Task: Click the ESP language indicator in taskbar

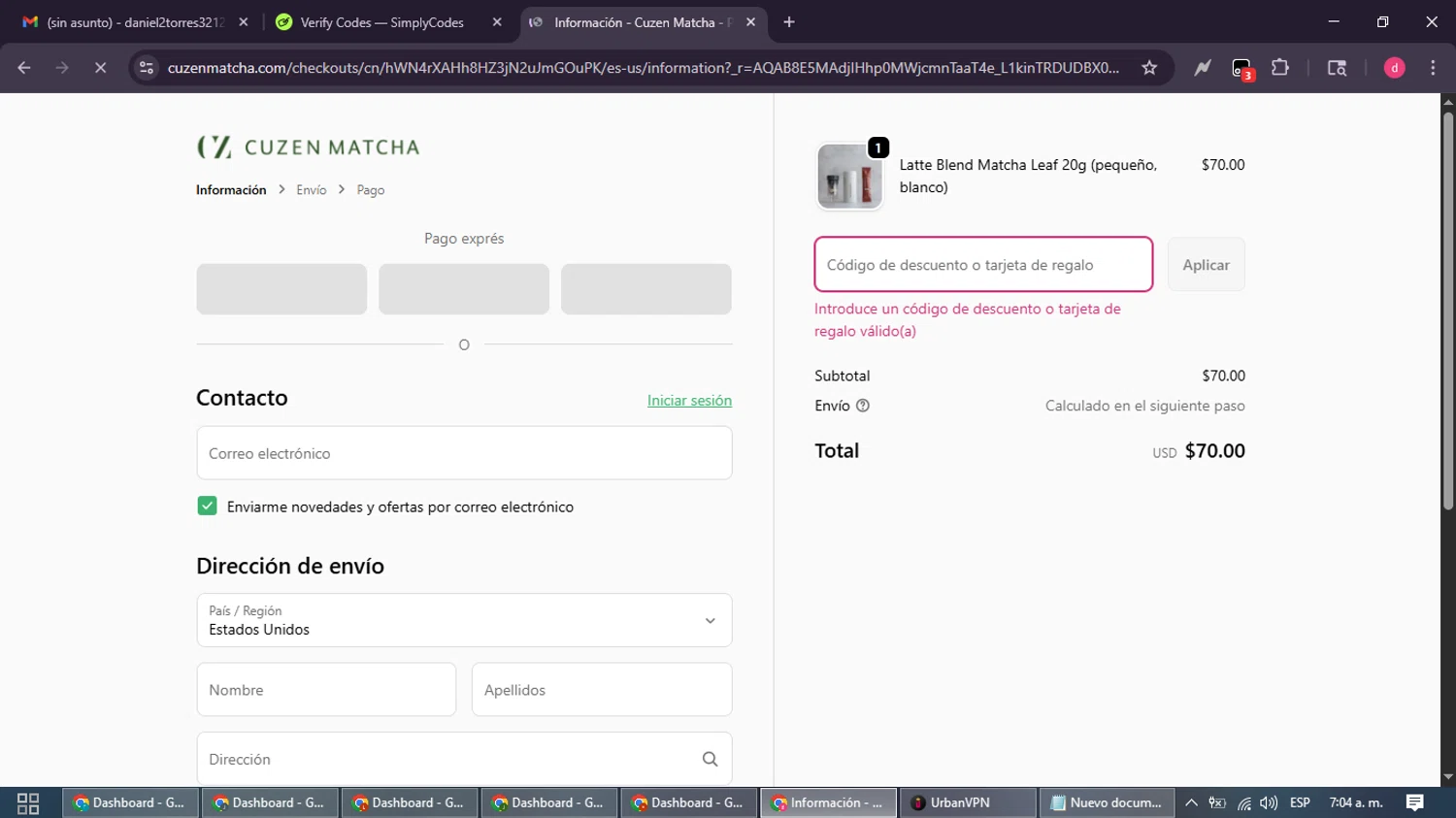Action: tap(1300, 802)
